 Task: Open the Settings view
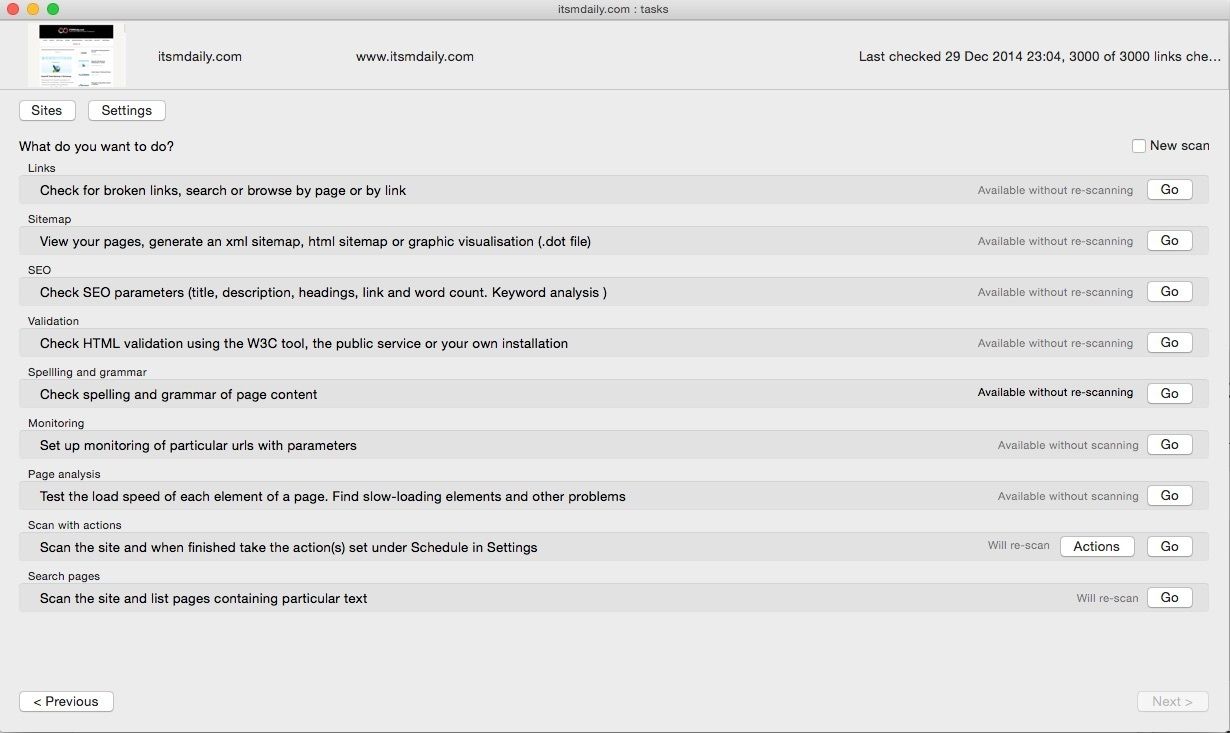[x=127, y=111]
